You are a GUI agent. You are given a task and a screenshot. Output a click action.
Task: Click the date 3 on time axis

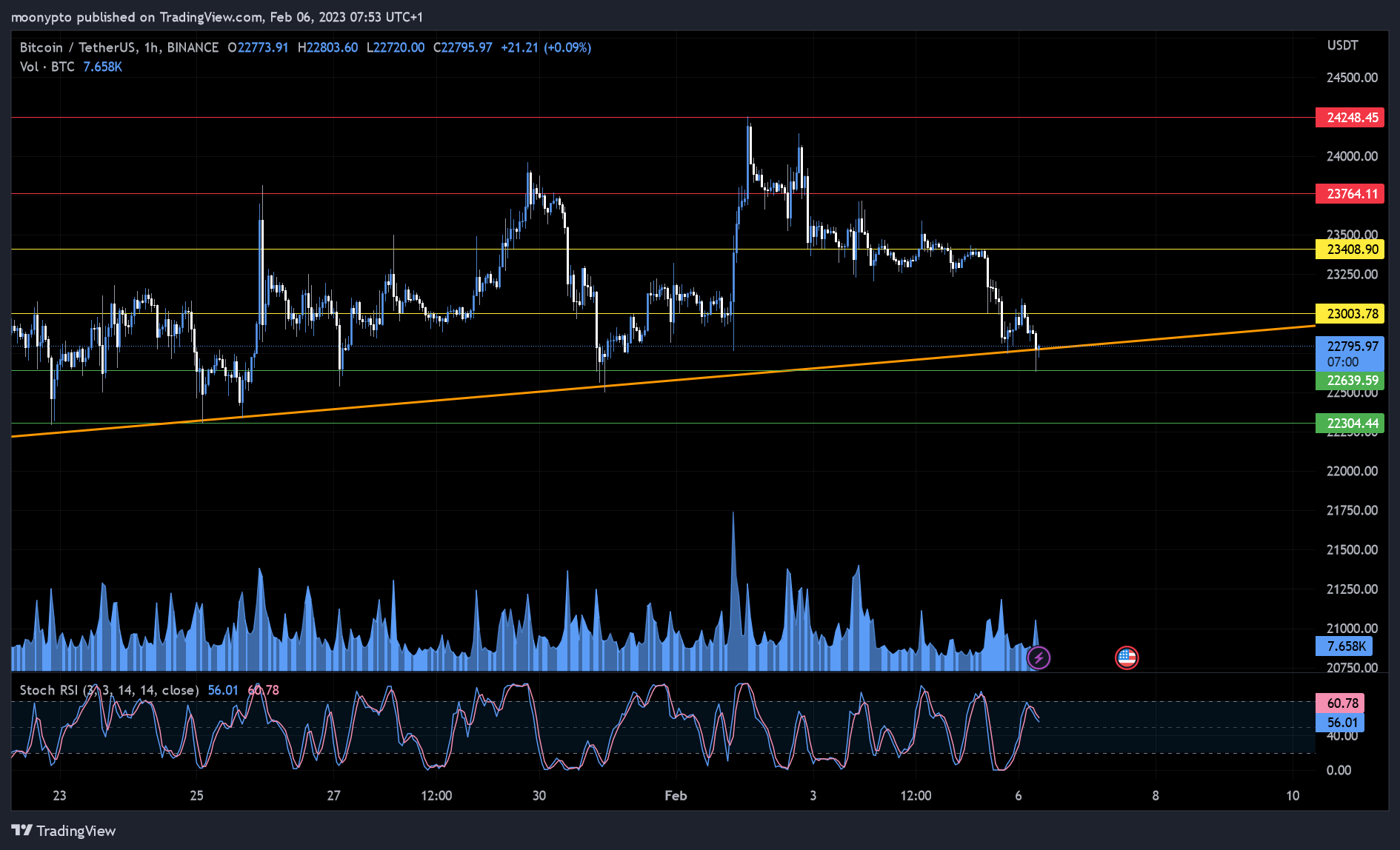point(813,796)
